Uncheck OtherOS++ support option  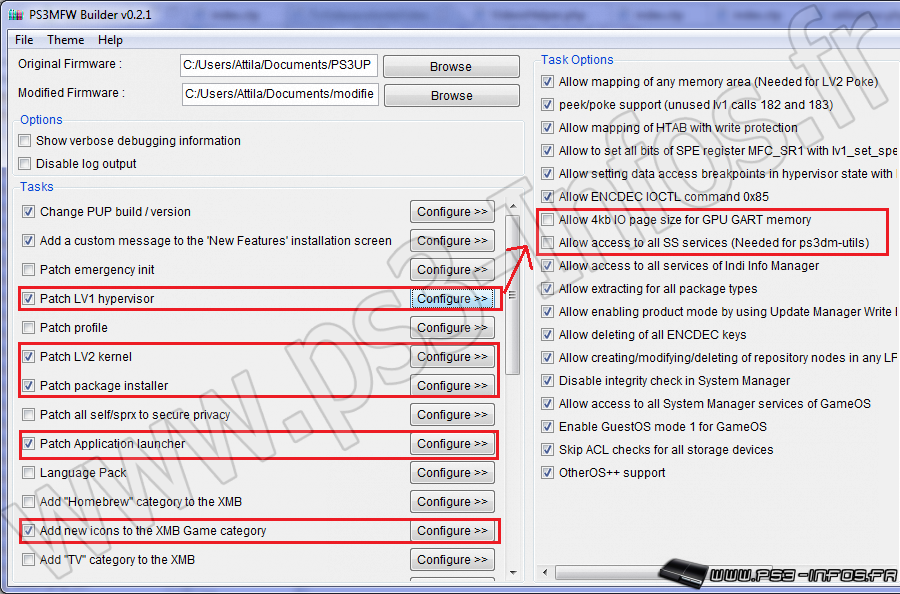(x=548, y=472)
